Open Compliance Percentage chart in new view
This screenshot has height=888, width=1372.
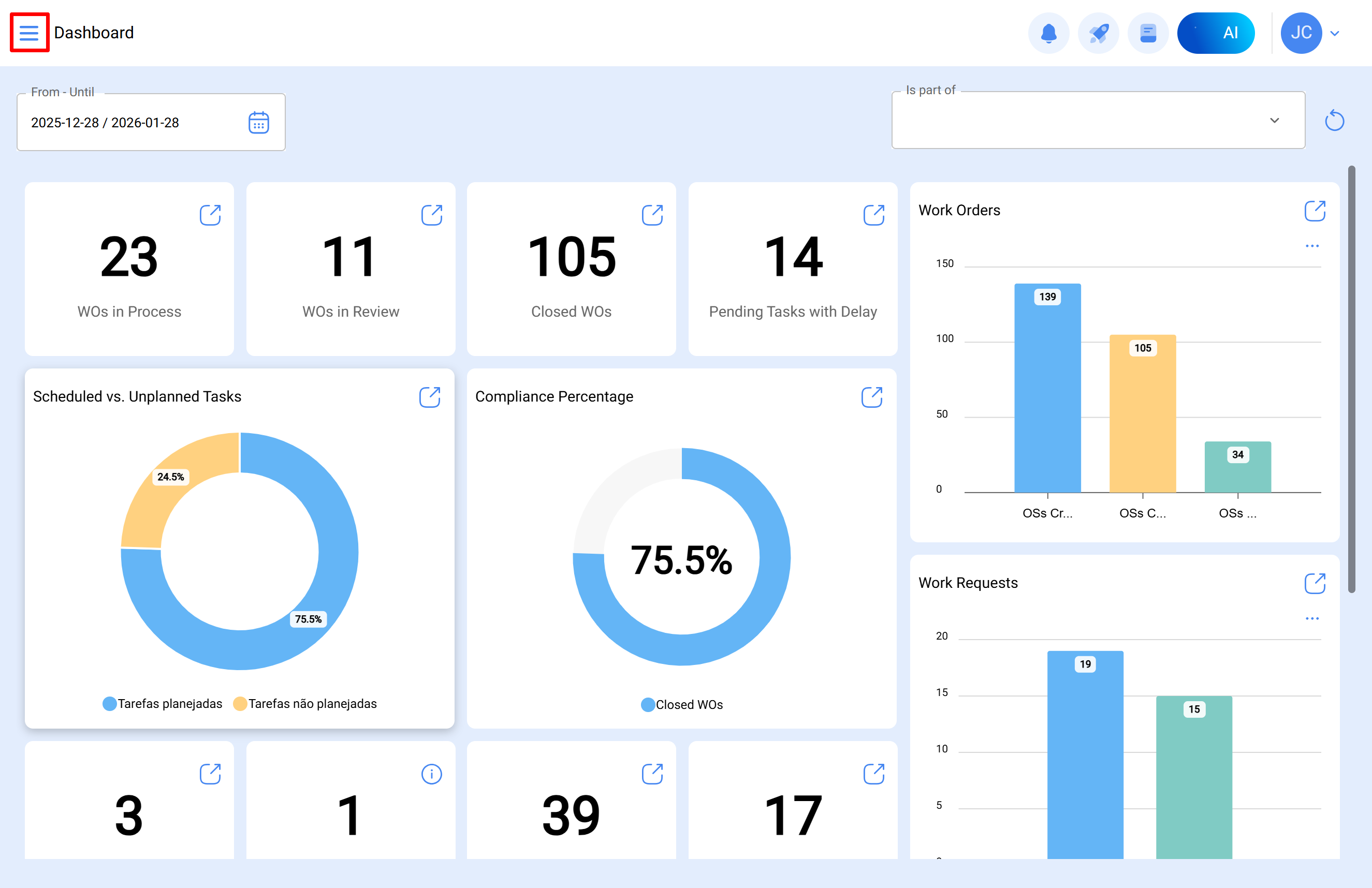(x=872, y=397)
